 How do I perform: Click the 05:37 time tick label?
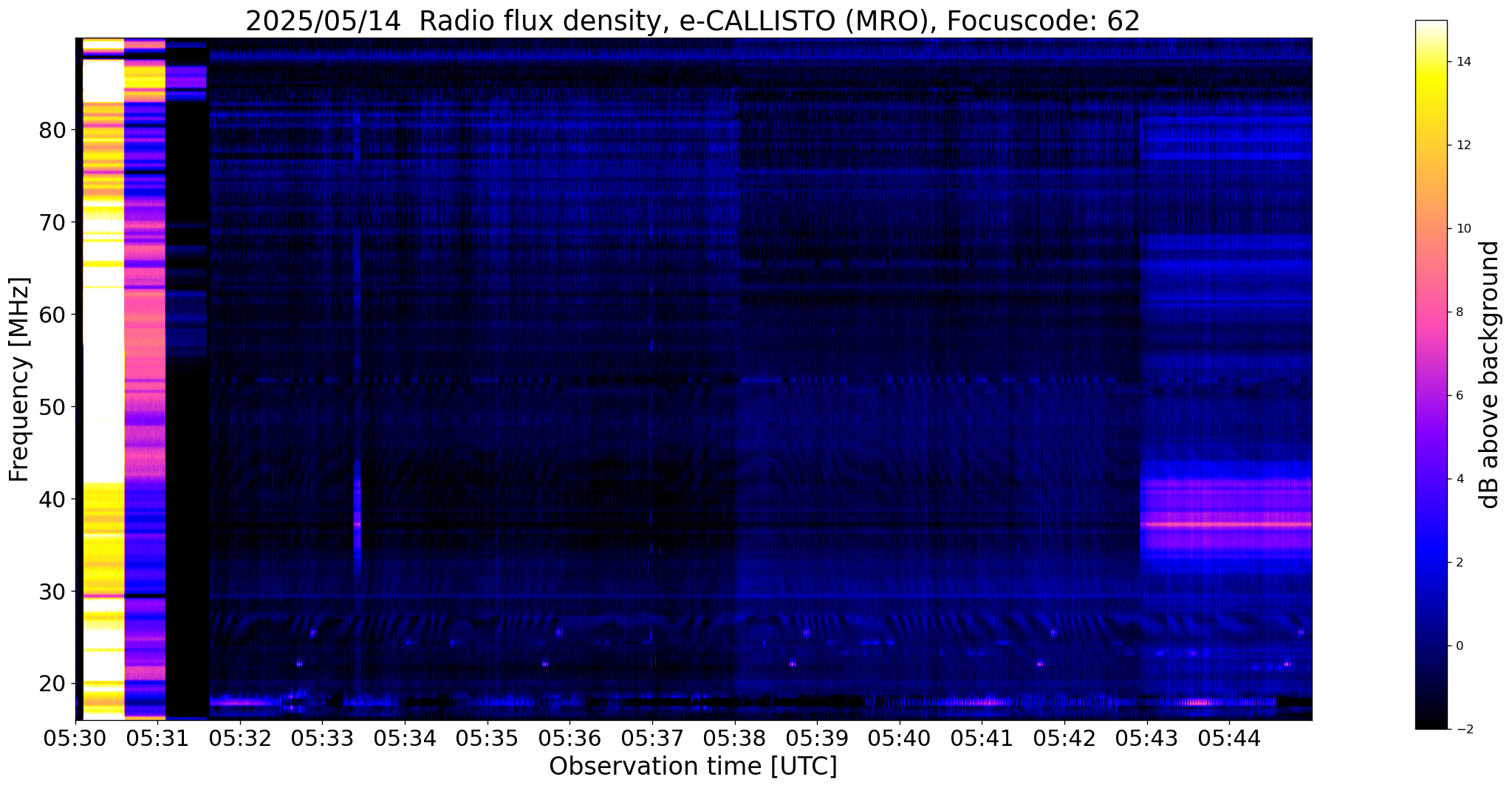coord(652,737)
